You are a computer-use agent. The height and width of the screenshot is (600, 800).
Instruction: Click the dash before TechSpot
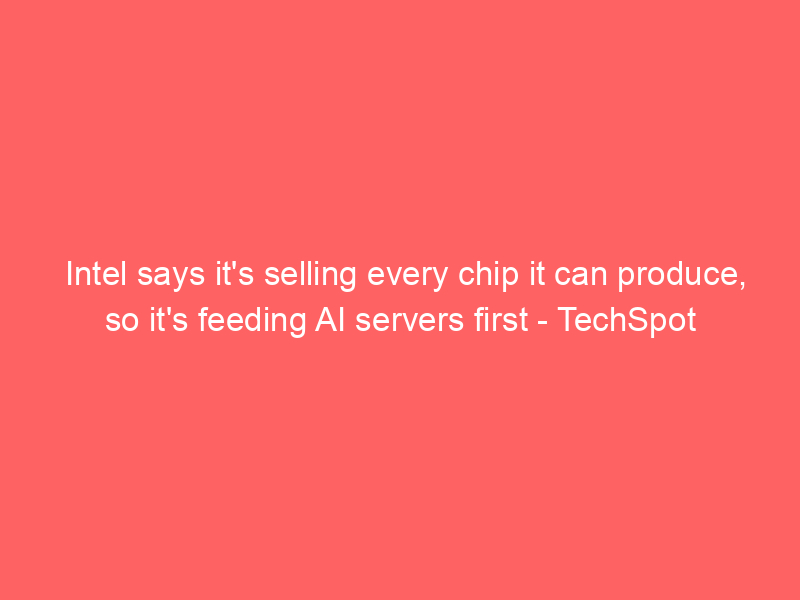(543, 323)
